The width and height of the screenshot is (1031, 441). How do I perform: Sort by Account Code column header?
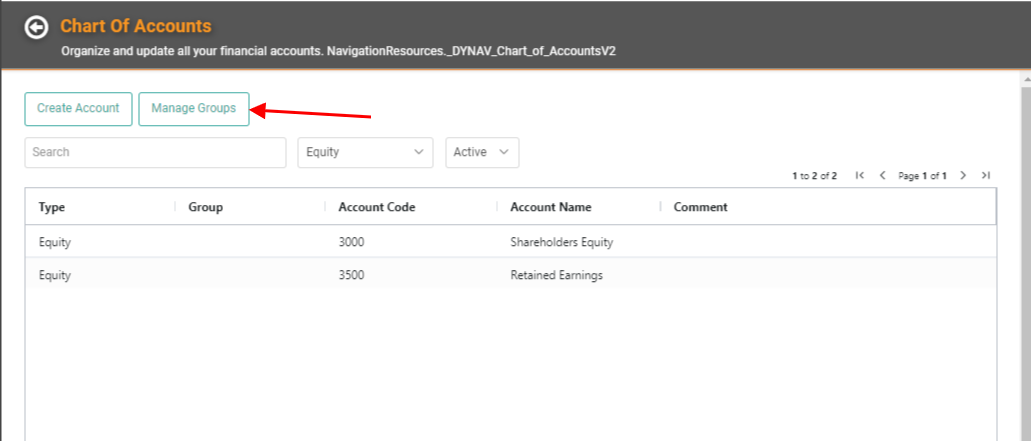click(377, 207)
